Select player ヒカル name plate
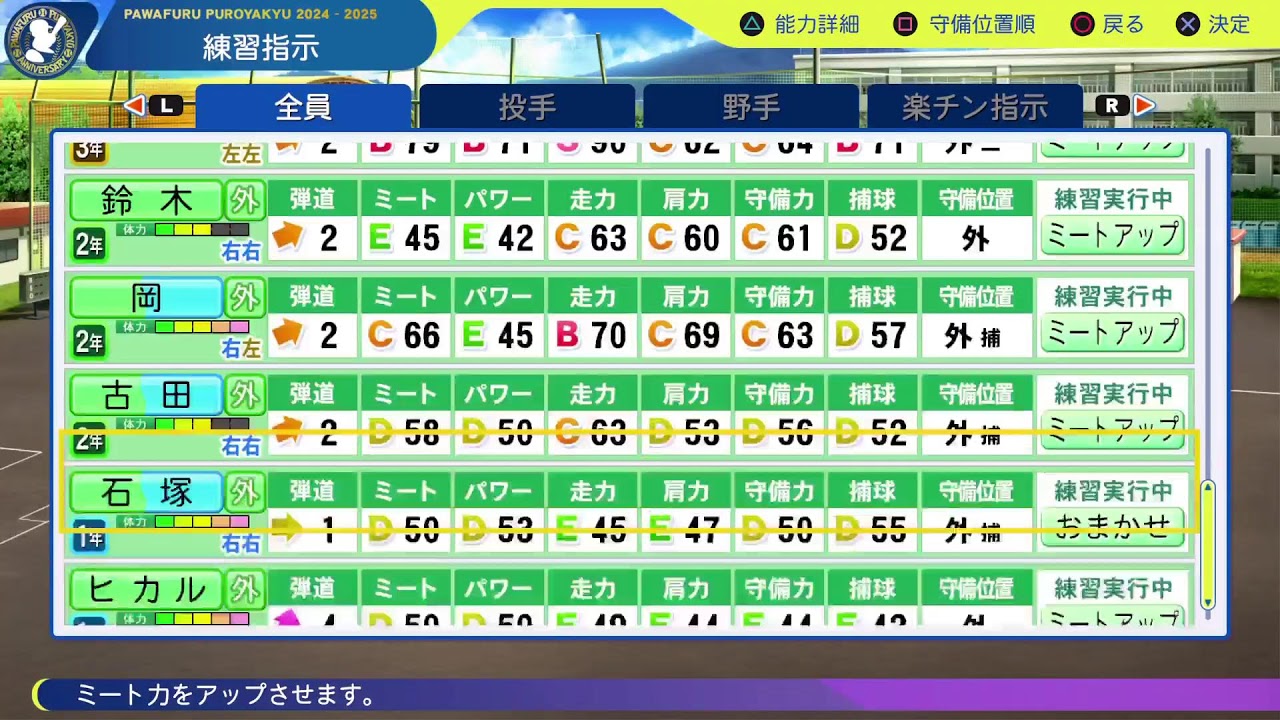Screen dimensions: 1280x720 coord(146,589)
